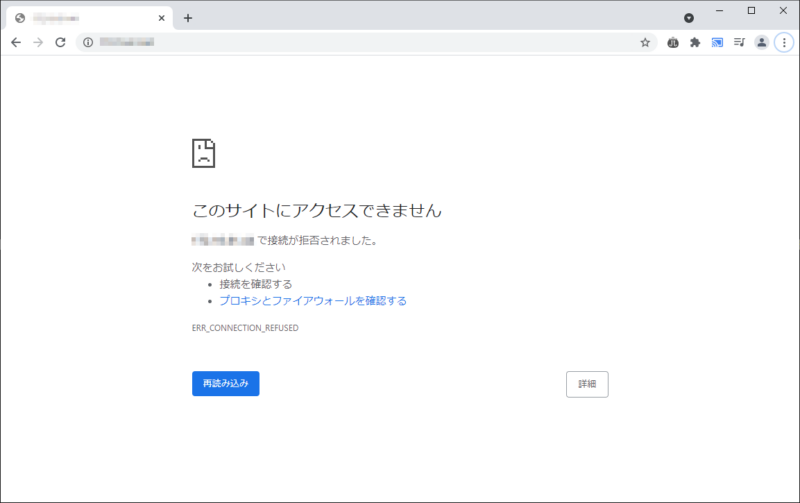800x503 pixels.
Task: Open the tab search dropdown arrow
Action: [x=689, y=18]
